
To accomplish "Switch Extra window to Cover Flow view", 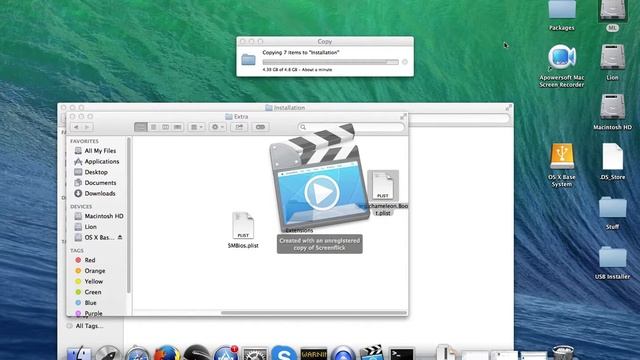I will pyautogui.click(x=178, y=127).
